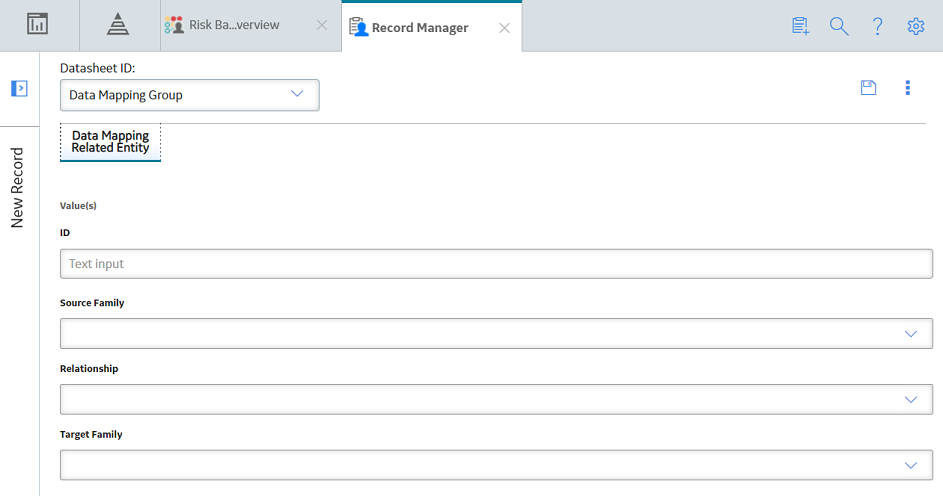
Task: Open the settings gear icon
Action: (x=916, y=26)
